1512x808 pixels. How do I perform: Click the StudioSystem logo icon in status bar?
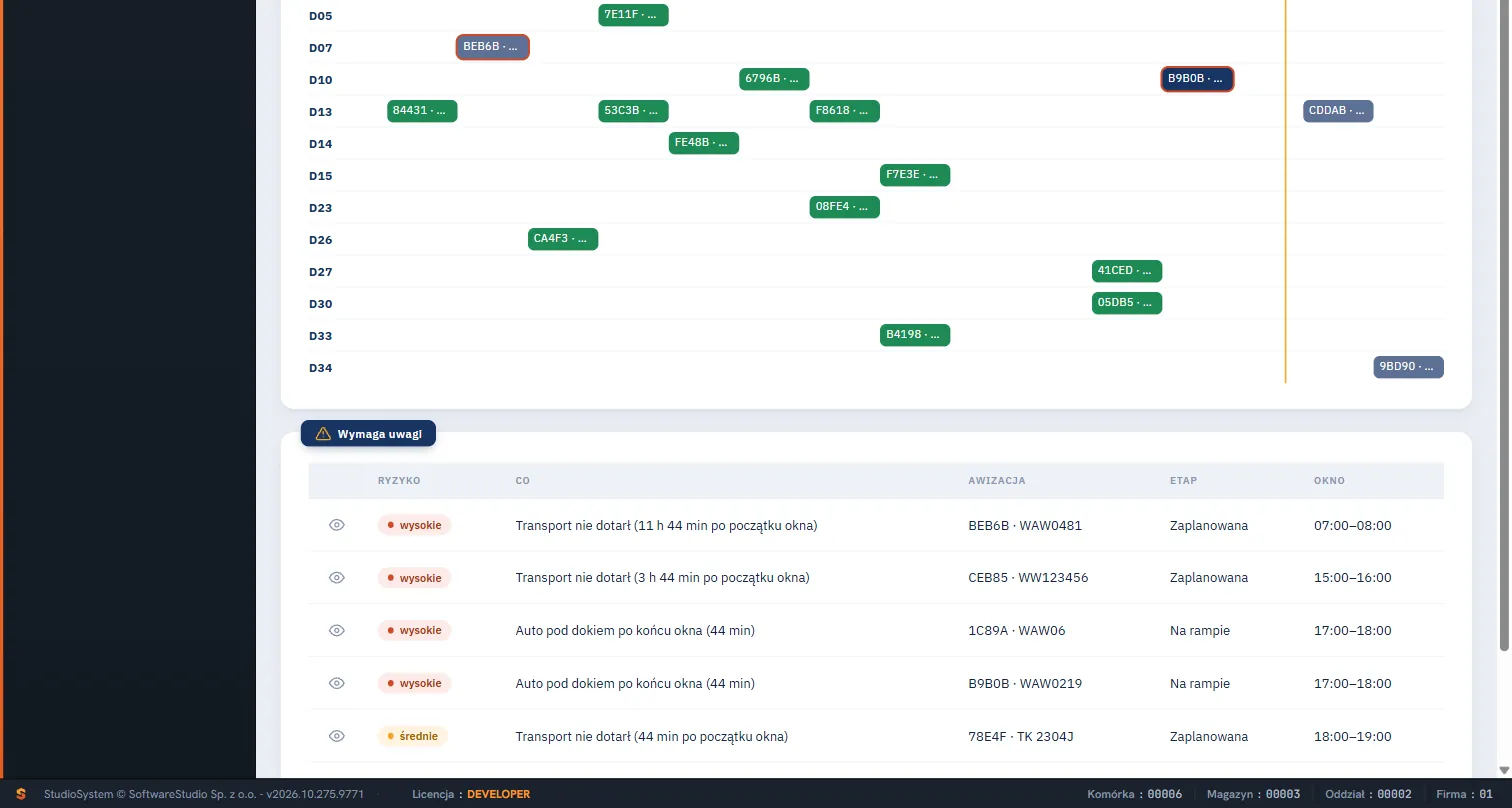pos(20,794)
